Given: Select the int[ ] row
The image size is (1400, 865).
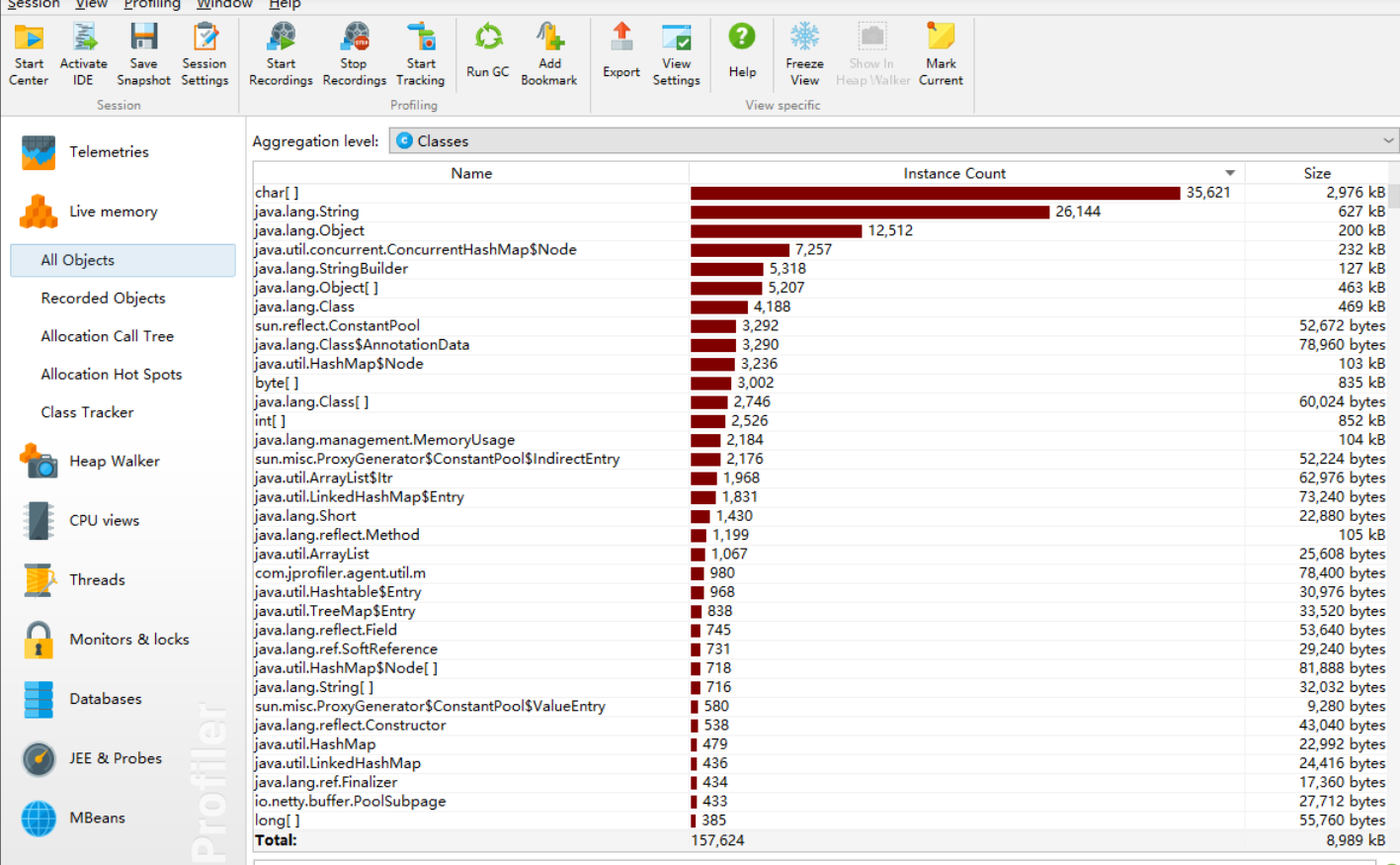Looking at the screenshot, I should click(x=821, y=421).
